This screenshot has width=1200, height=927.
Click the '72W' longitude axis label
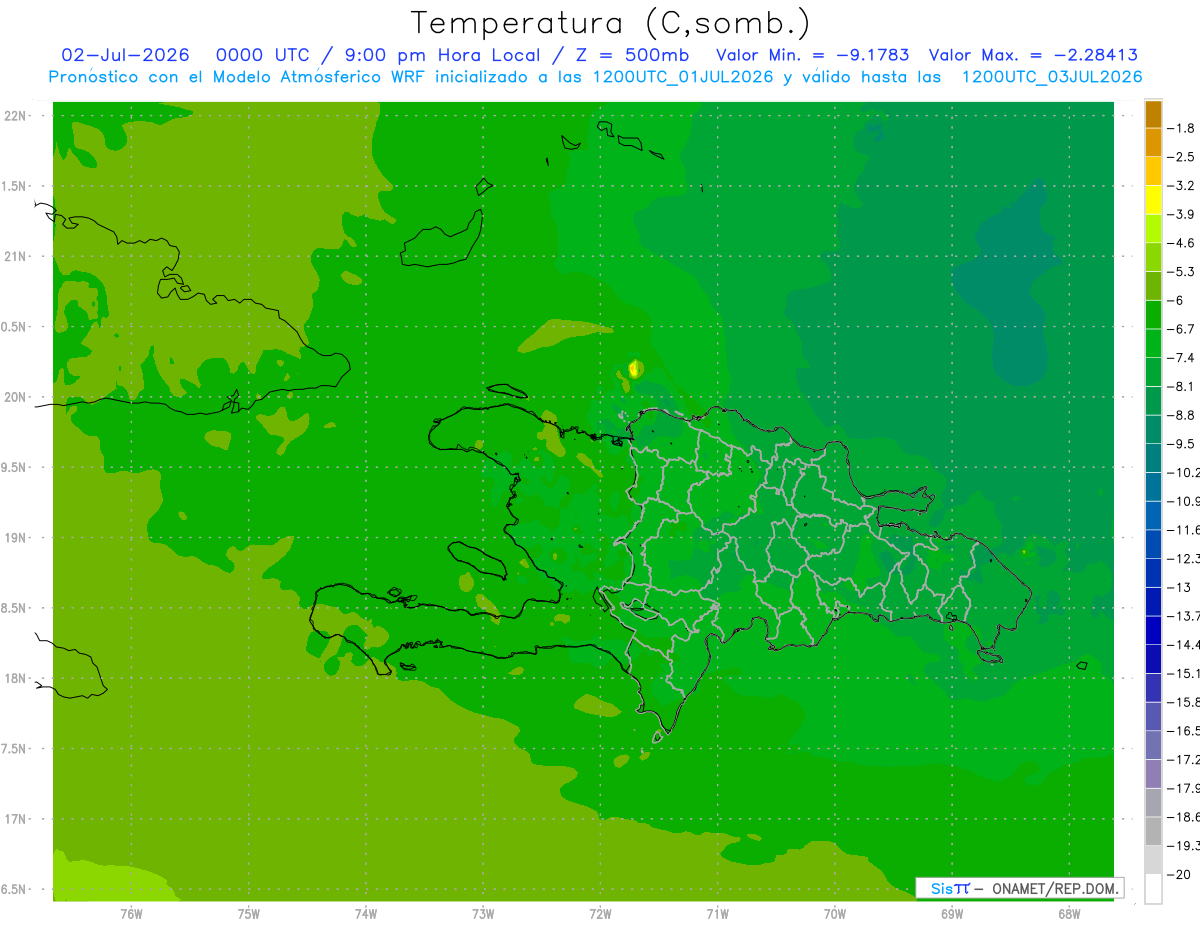[x=600, y=914]
